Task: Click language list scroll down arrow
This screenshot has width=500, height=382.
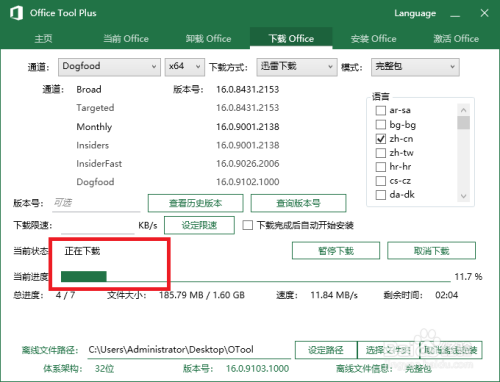Action: tap(463, 196)
